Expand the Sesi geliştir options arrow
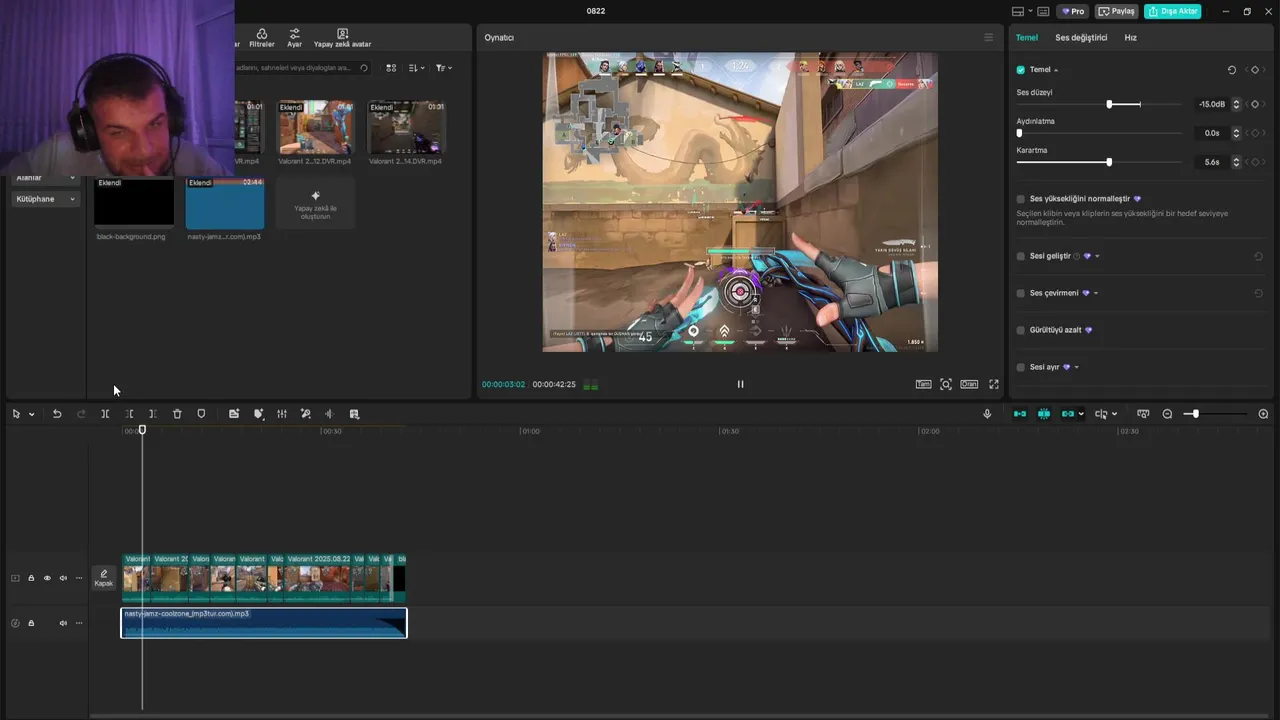This screenshot has height=720, width=1280. tap(1097, 256)
